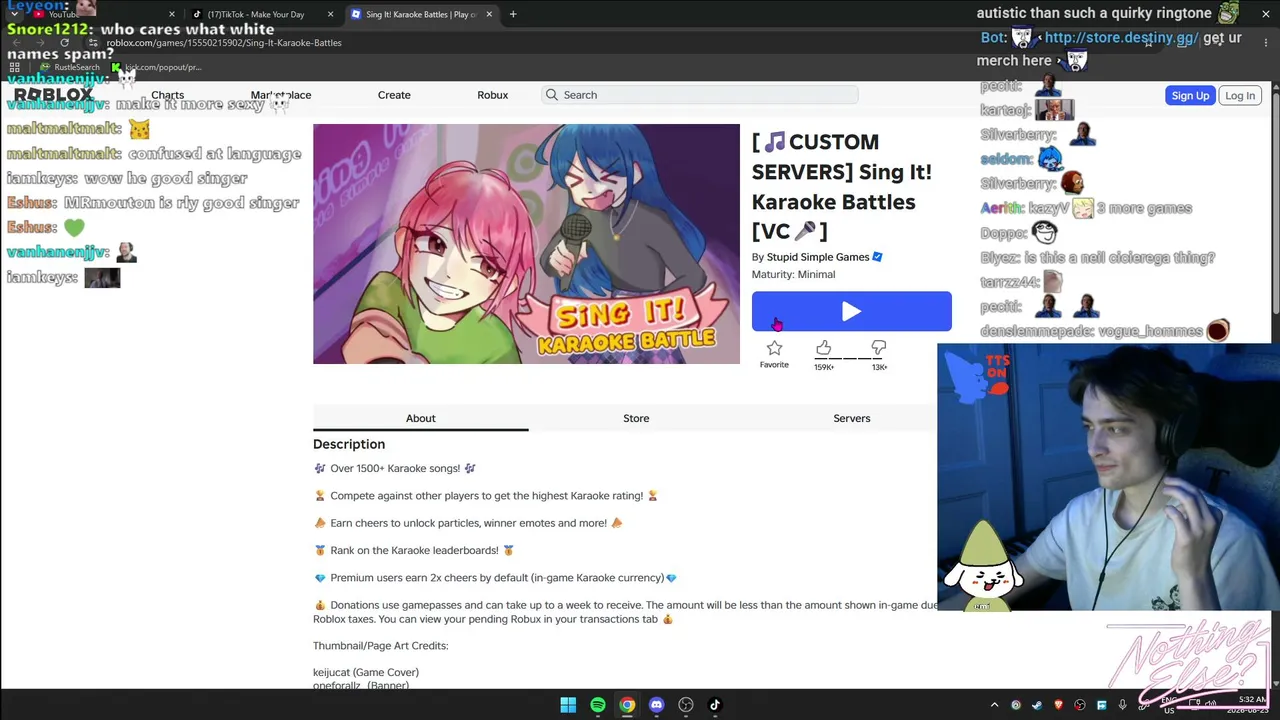Open the Windows Start menu
Screen dimensions: 1280x720
pos(568,705)
